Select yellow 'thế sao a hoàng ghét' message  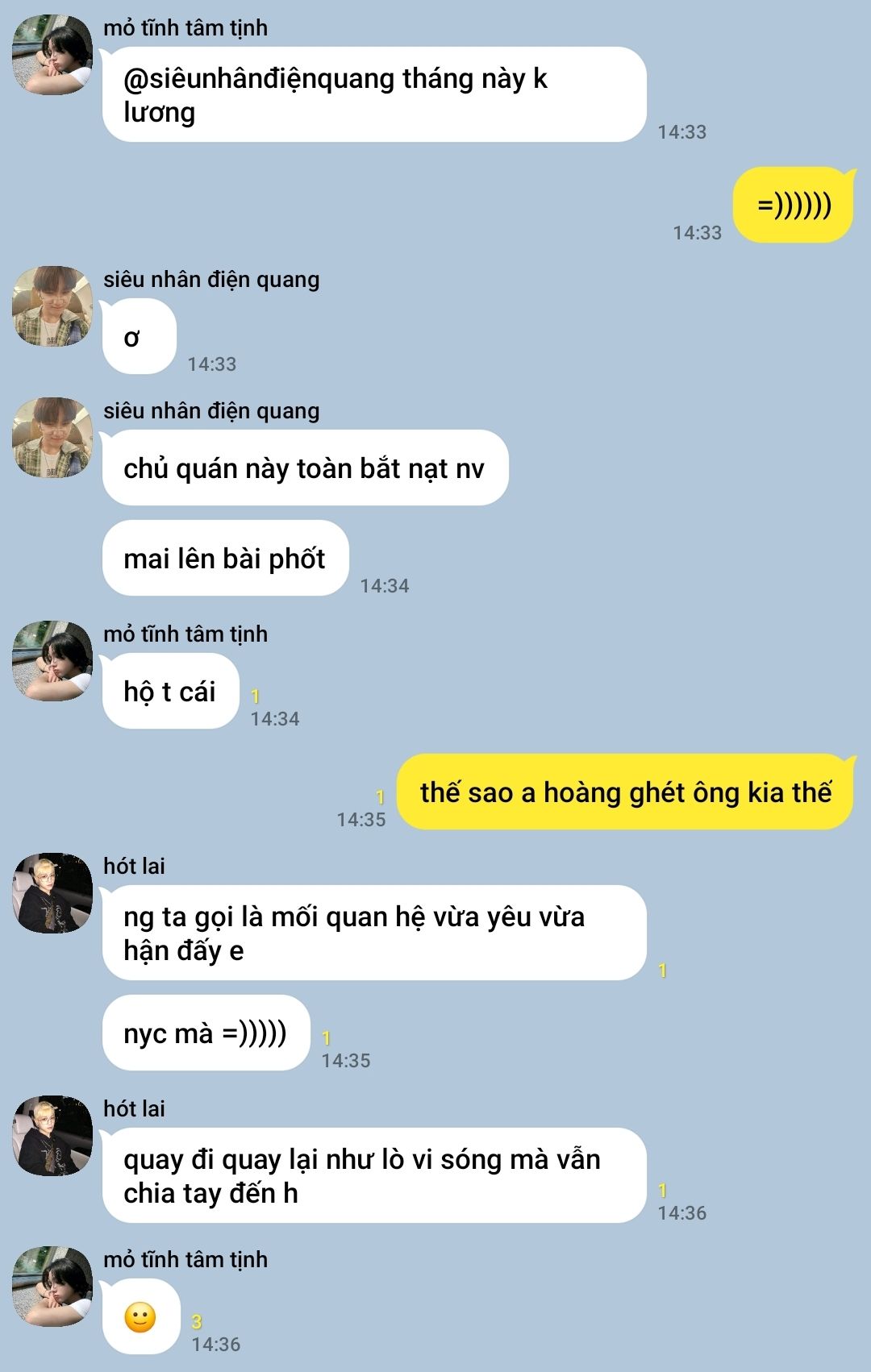(x=626, y=792)
